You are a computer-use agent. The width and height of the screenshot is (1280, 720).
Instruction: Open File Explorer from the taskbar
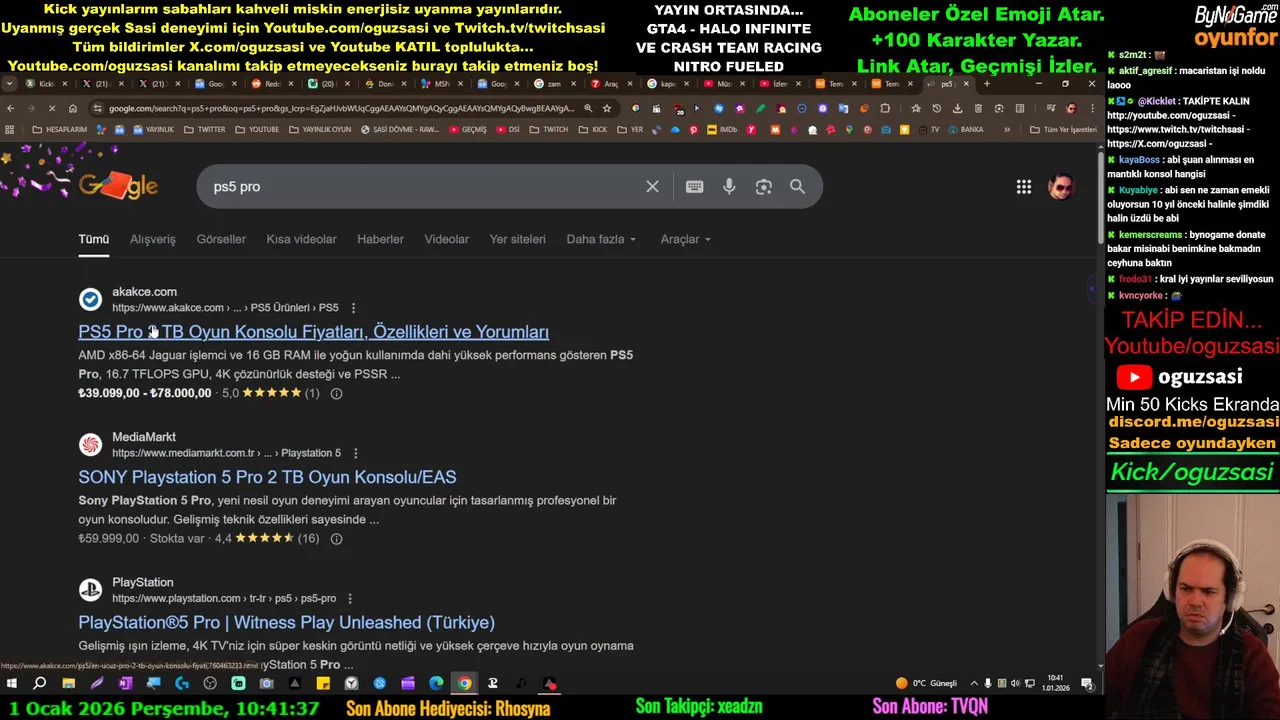click(68, 684)
